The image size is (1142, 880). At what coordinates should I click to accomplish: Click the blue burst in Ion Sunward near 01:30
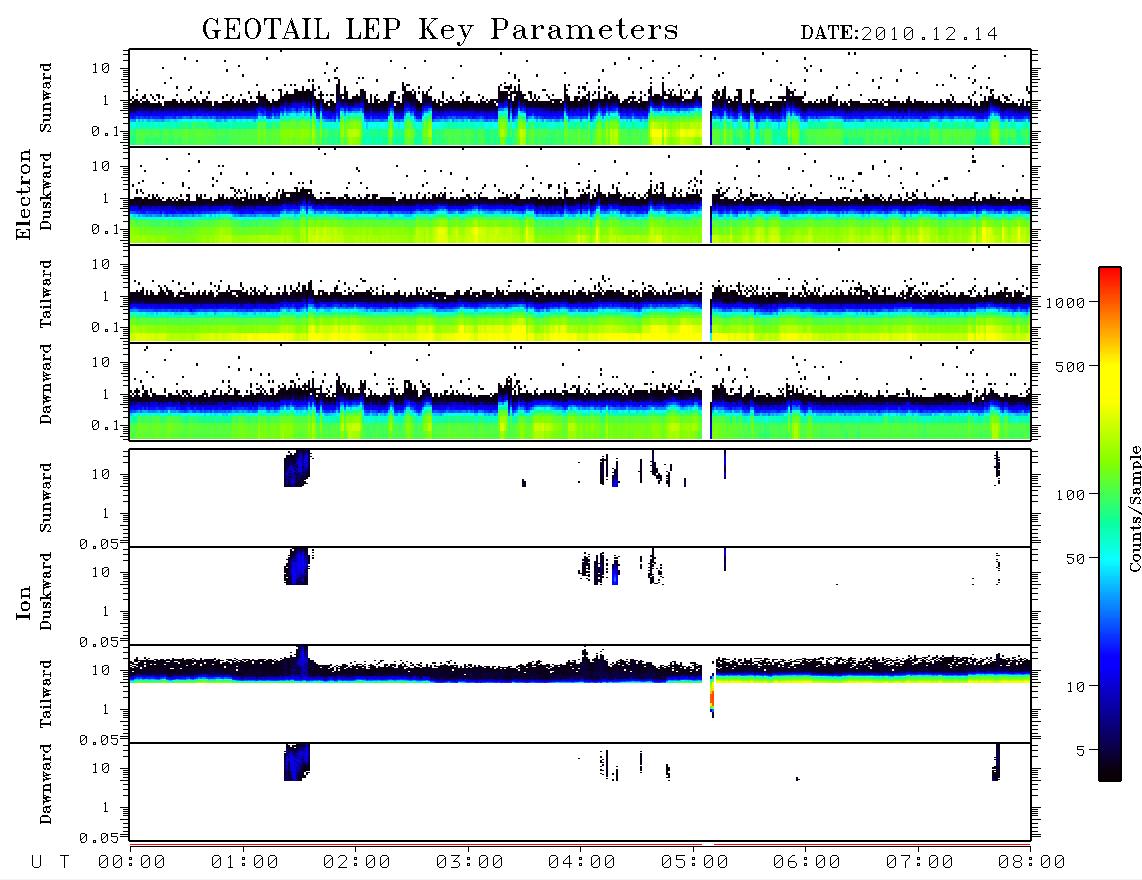(296, 468)
